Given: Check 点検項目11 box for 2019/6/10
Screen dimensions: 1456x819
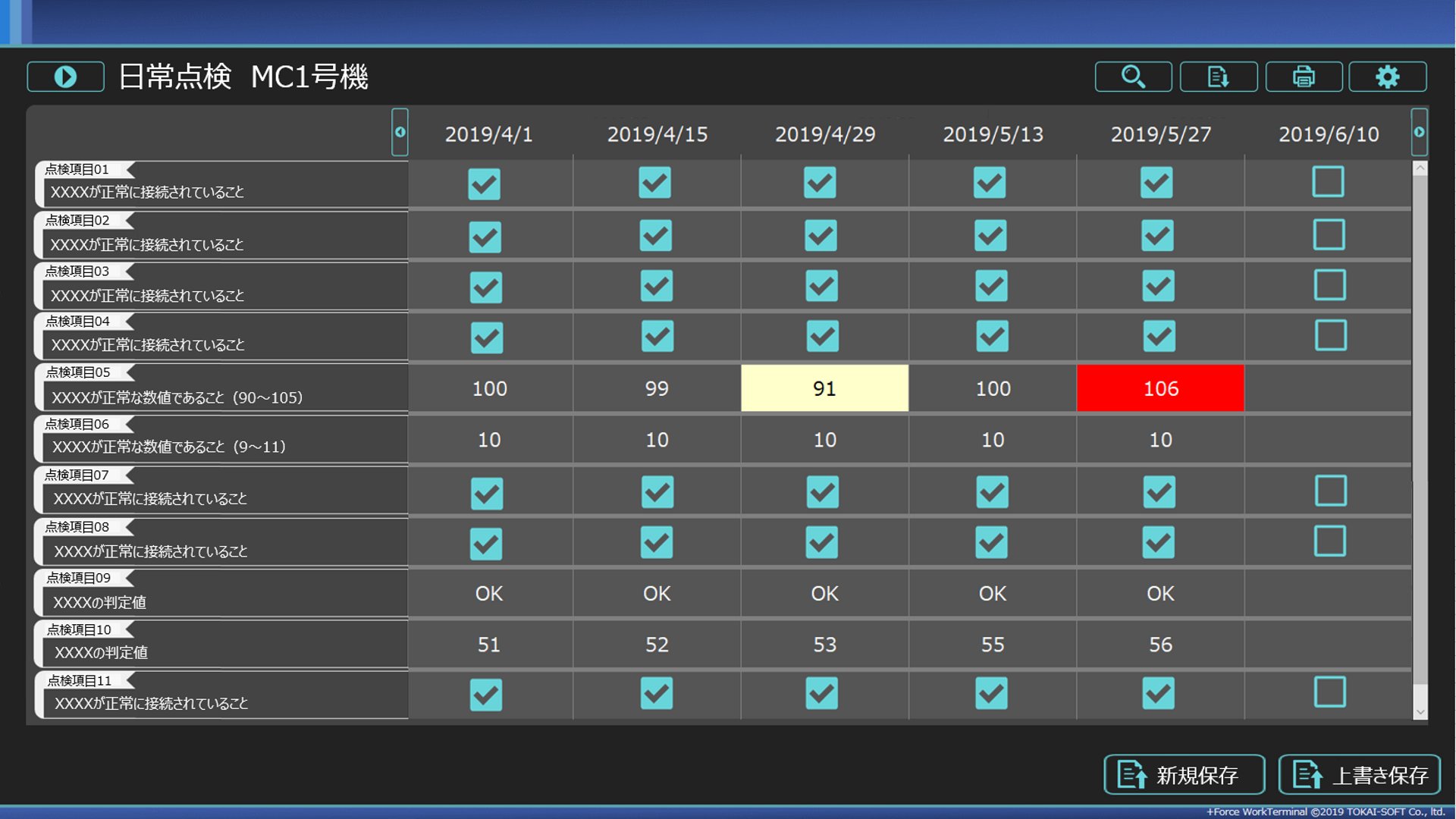Looking at the screenshot, I should click(x=1329, y=692).
